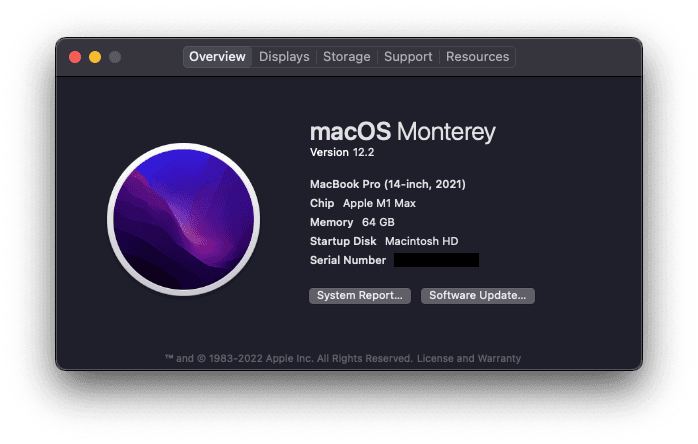Screen dimensions: 698x444
Task: Click the Chip label
Action: point(322,204)
